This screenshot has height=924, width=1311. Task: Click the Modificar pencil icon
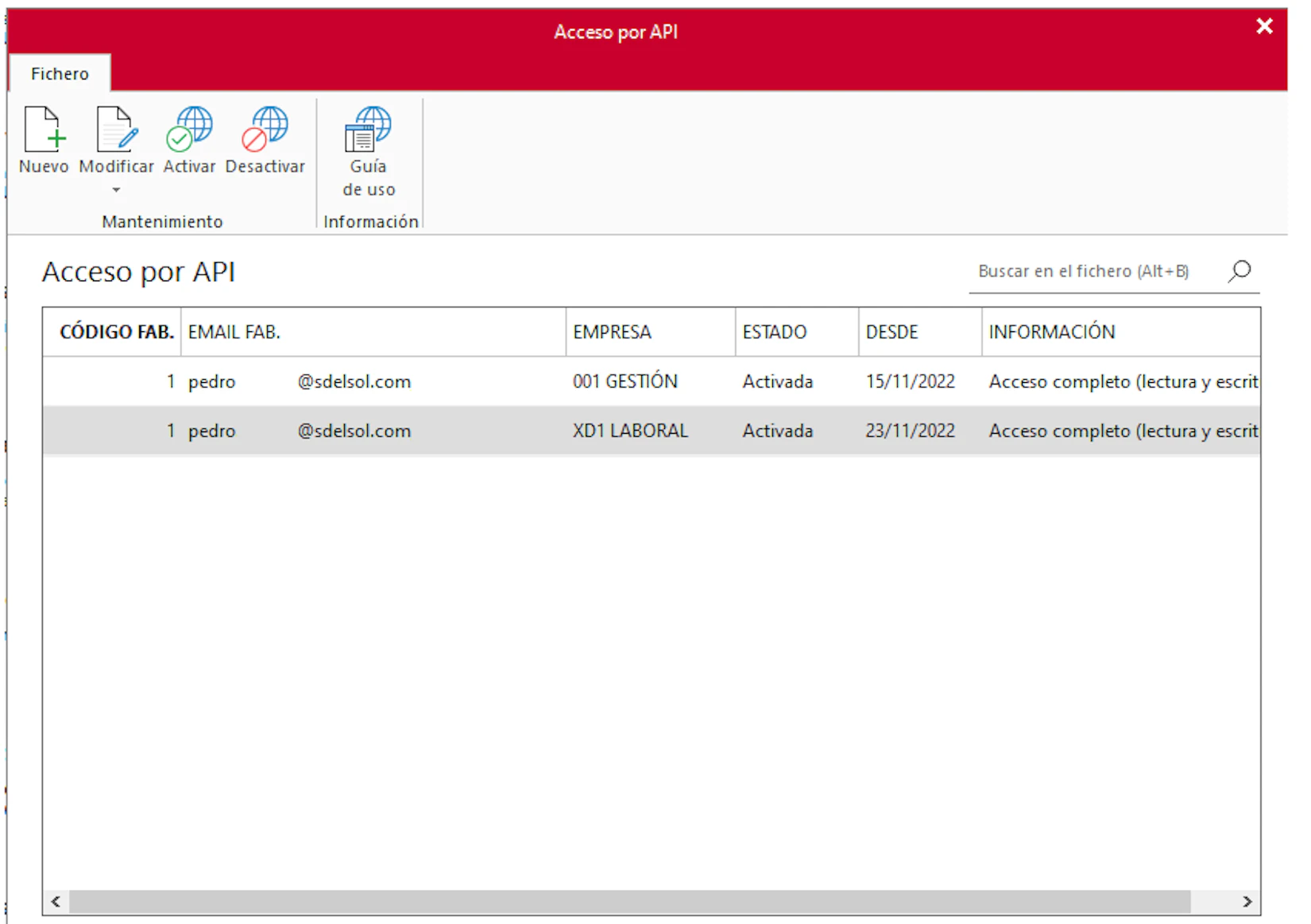coord(117,130)
